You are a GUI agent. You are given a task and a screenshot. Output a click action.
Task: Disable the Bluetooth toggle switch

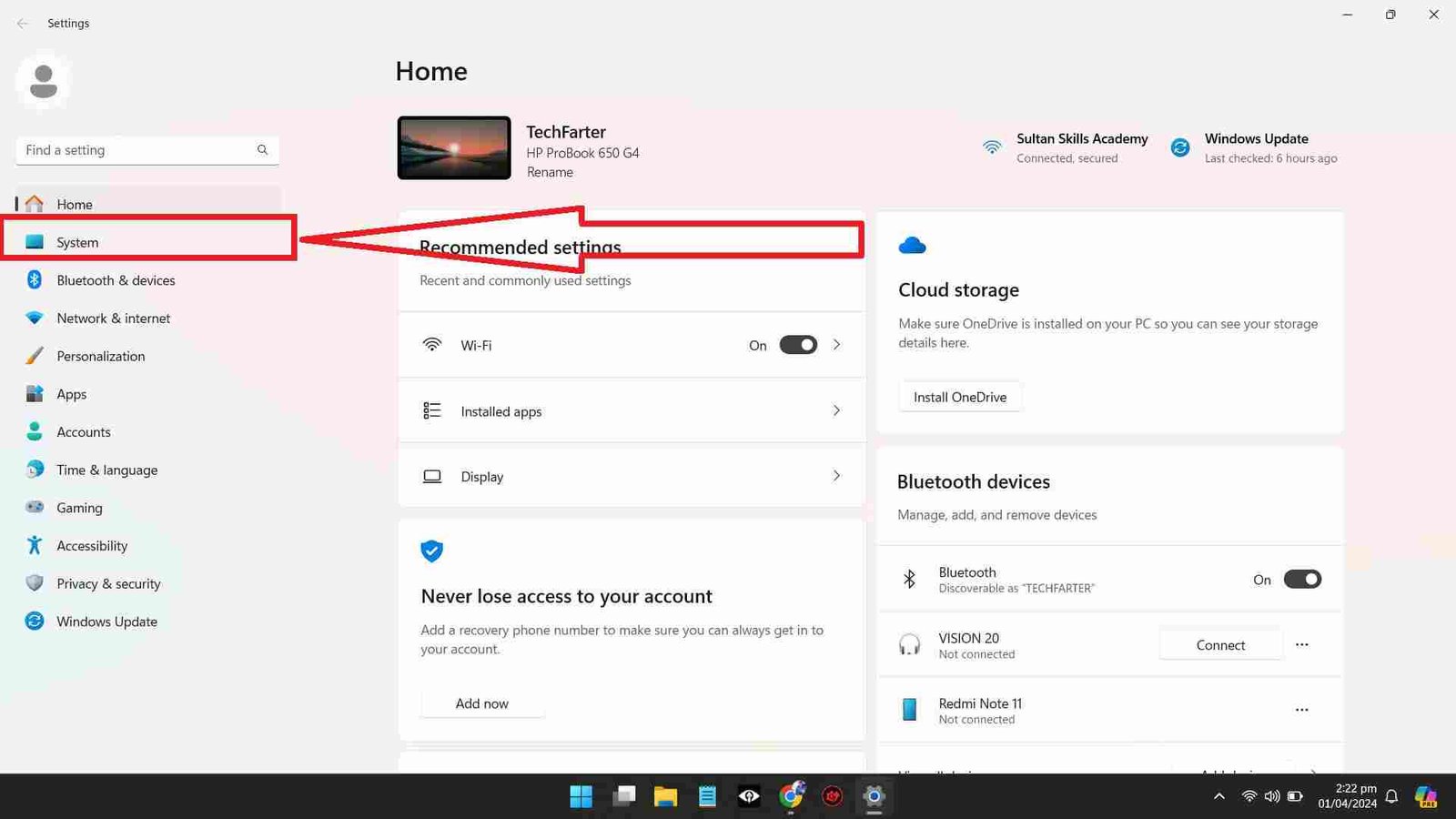1301,580
